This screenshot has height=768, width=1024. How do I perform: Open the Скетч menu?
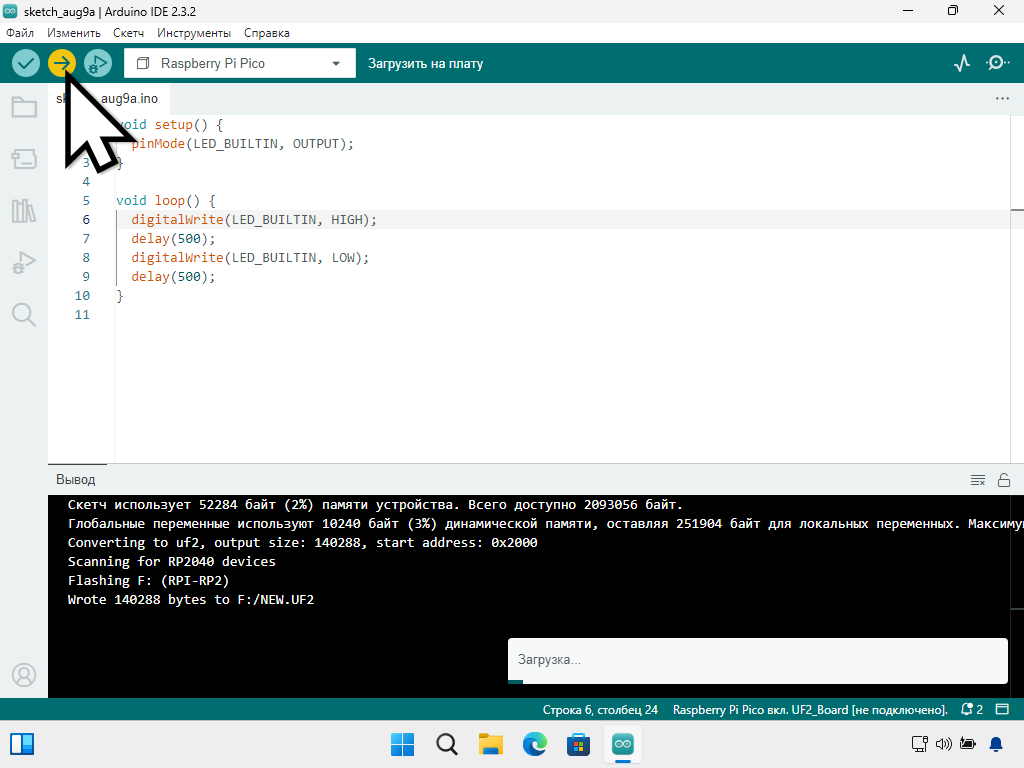pyautogui.click(x=128, y=33)
